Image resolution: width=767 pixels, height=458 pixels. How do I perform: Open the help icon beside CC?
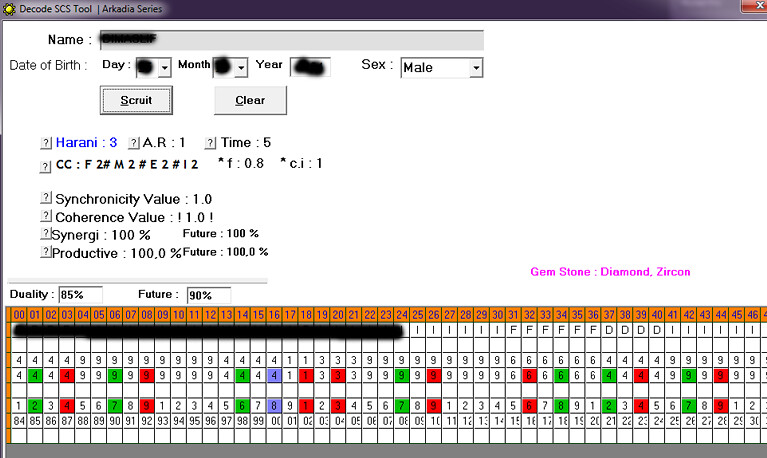(x=45, y=166)
